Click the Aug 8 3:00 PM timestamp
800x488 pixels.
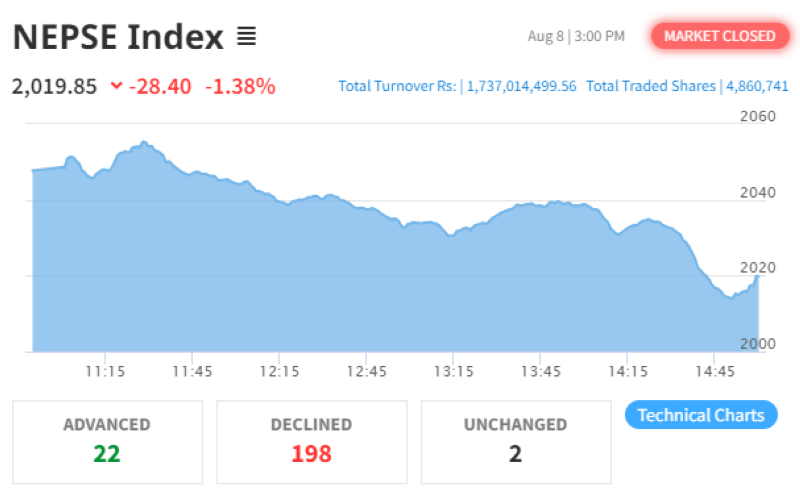pyautogui.click(x=576, y=36)
